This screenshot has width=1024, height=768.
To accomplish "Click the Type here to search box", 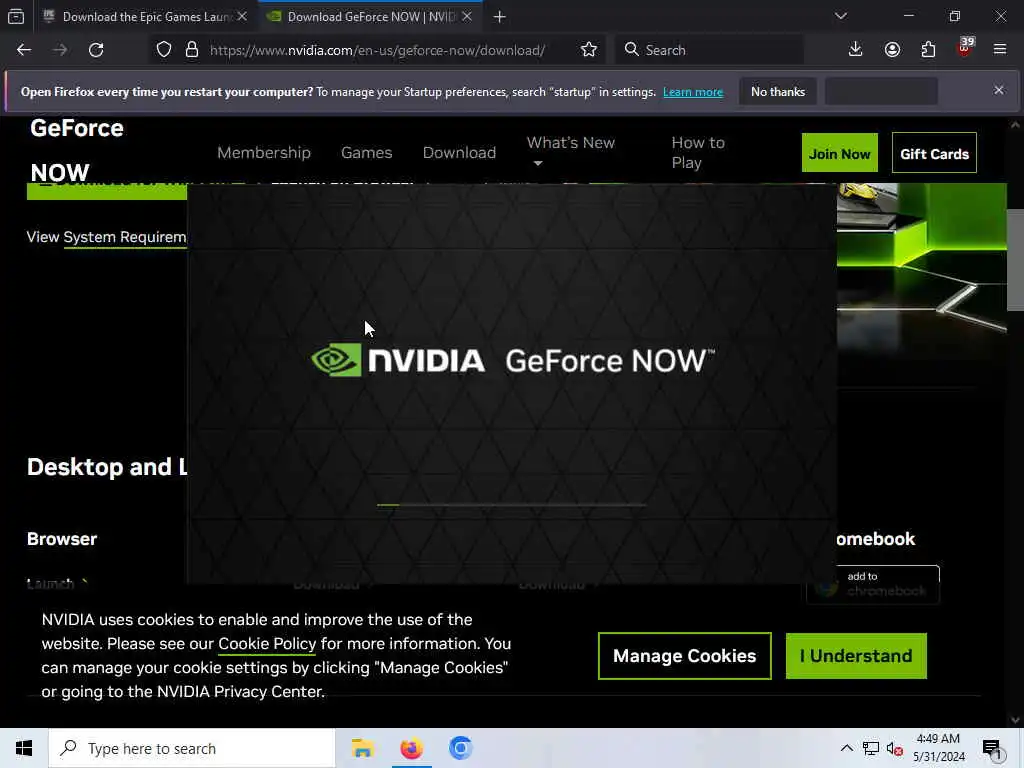I will coord(192,748).
